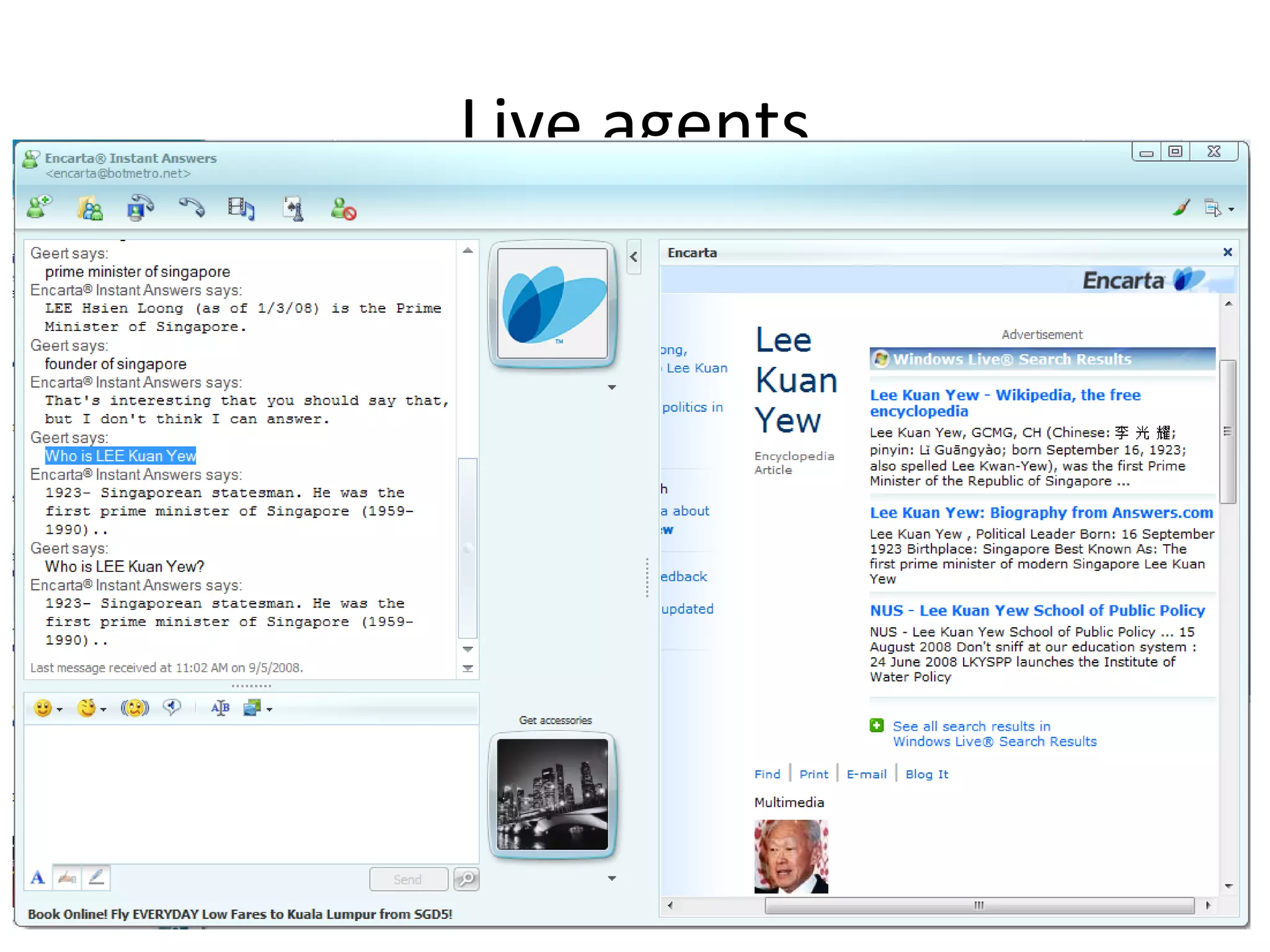Collapse the Encarta activity panel arrow
Screen dimensions: 1270x952
point(634,257)
